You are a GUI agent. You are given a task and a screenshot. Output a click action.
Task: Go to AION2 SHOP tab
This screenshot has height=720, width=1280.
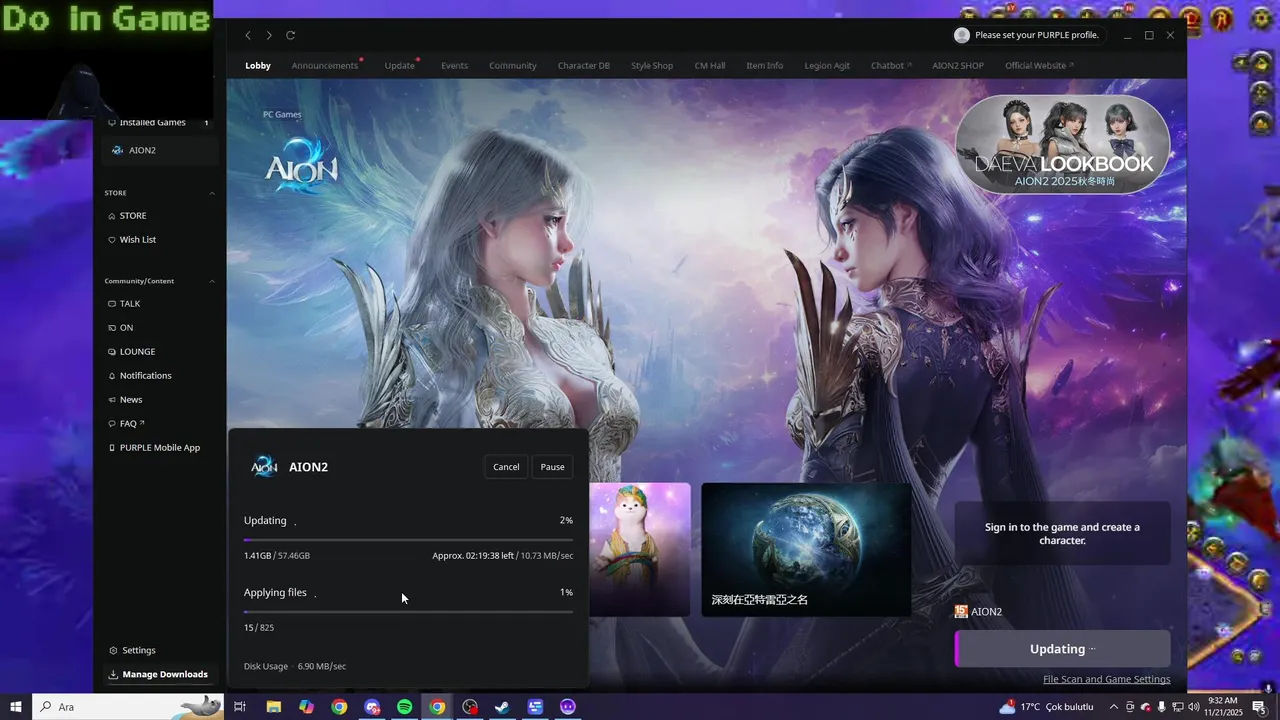pos(958,66)
